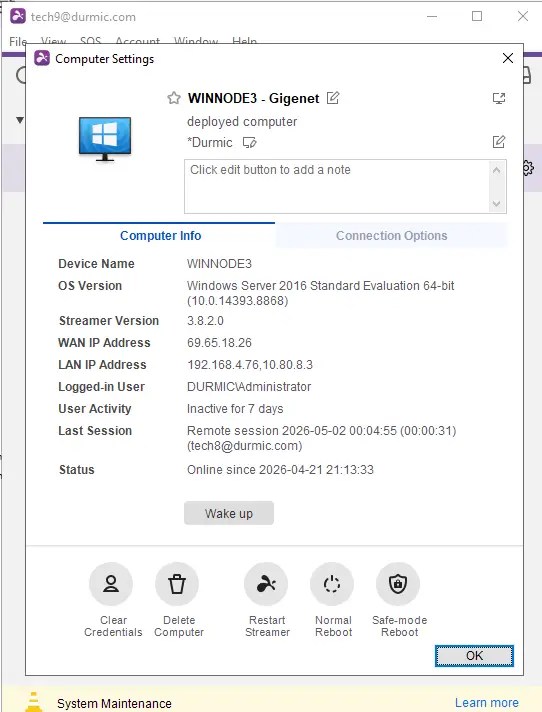Select the LAN IP value 192.168.4.76,10.80.8.3
This screenshot has width=542, height=712.
click(250, 365)
